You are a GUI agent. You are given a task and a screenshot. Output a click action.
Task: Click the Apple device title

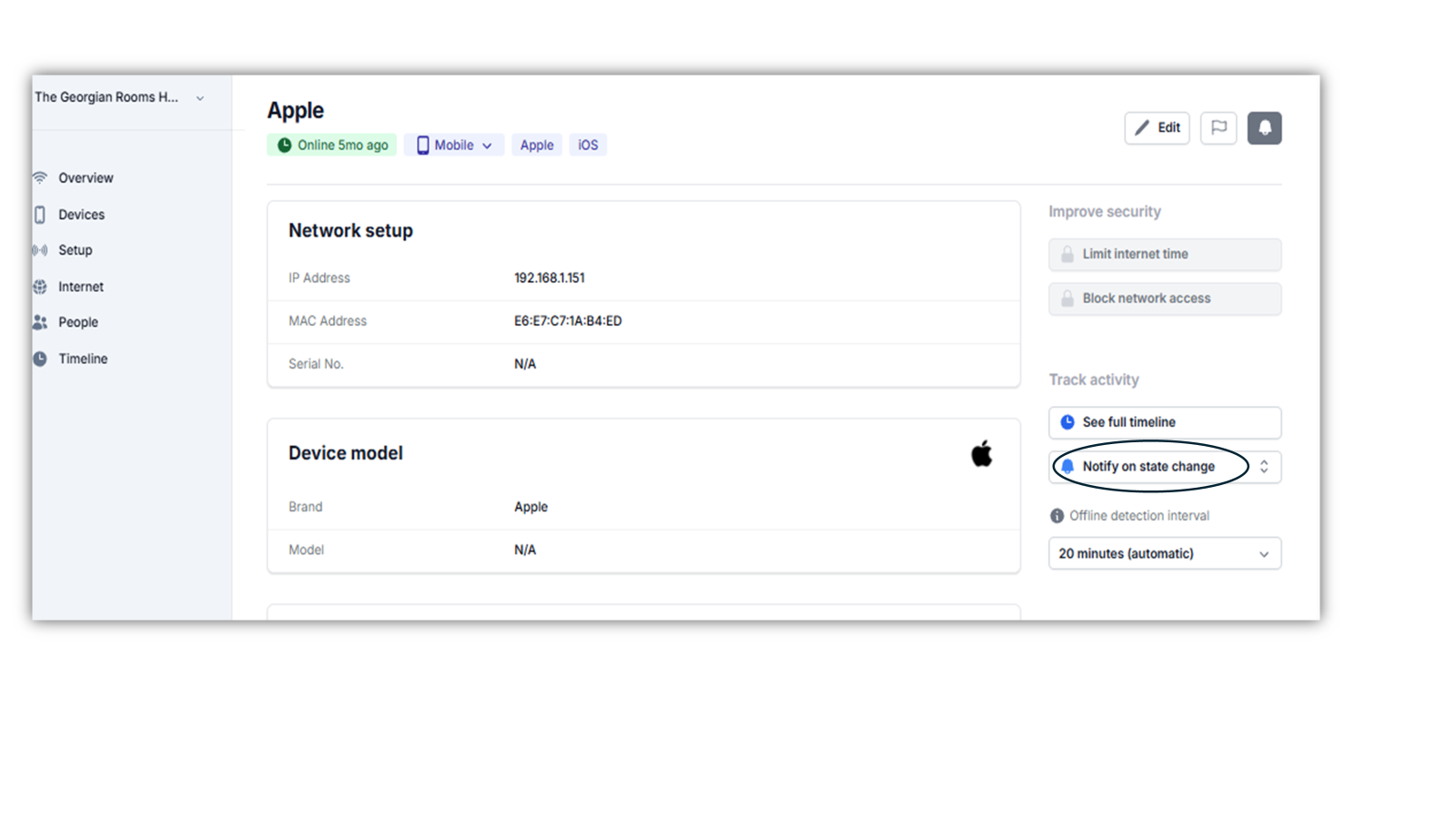tap(296, 111)
